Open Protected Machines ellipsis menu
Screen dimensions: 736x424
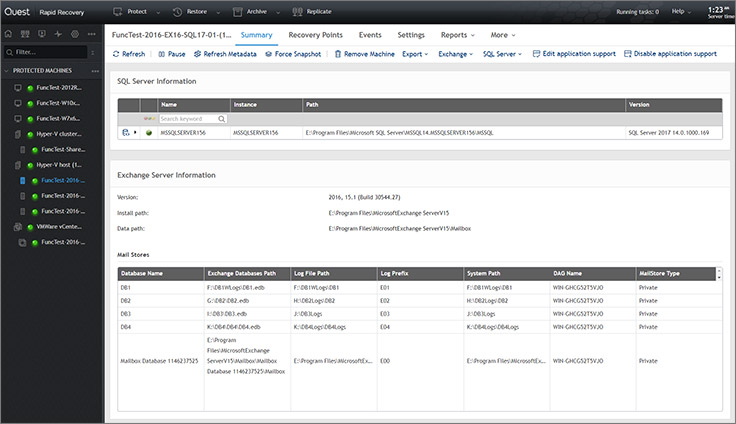click(x=95, y=71)
